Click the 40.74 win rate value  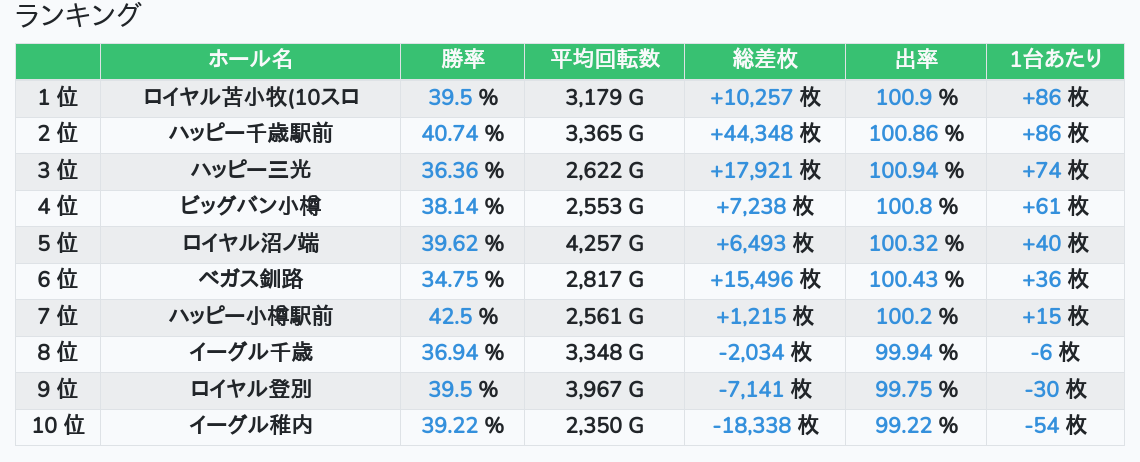[x=450, y=133]
